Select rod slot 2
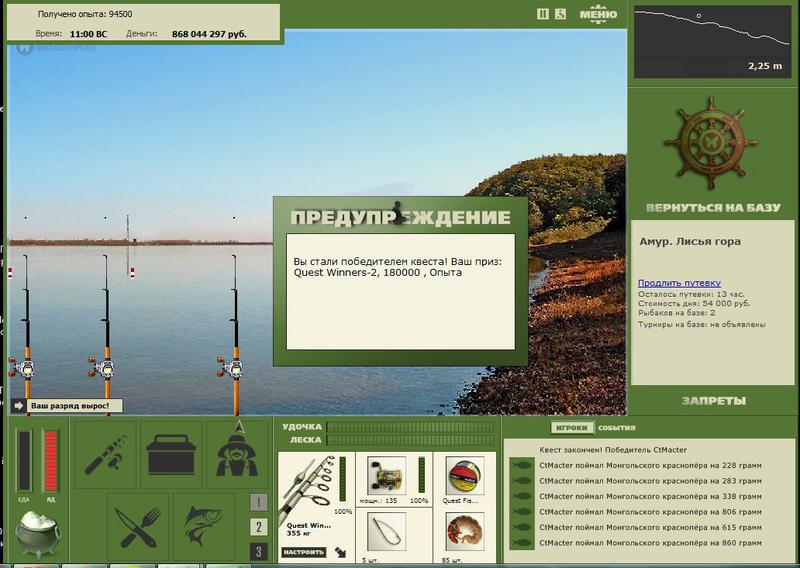The height and width of the screenshot is (568, 800). tap(259, 527)
